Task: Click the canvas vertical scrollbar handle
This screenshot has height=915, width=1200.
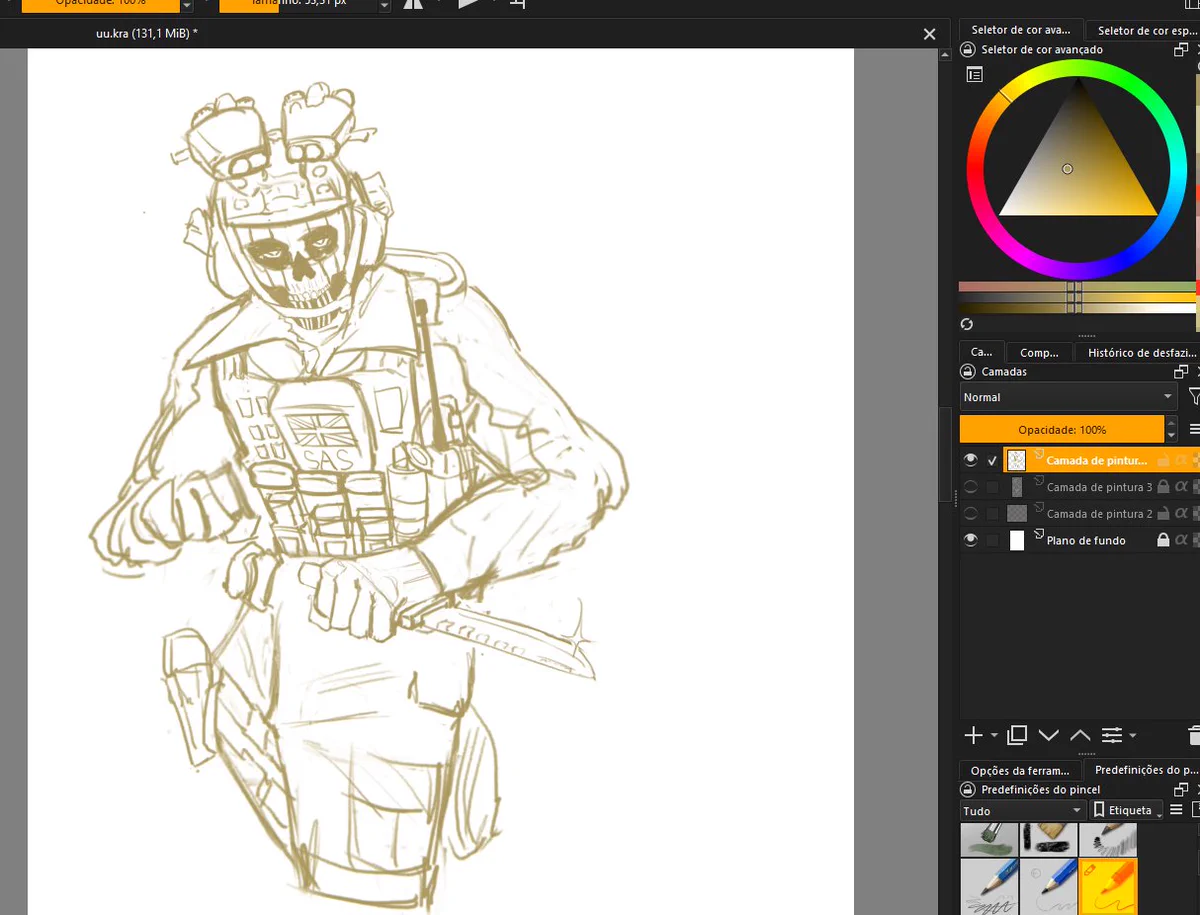Action: click(x=945, y=455)
